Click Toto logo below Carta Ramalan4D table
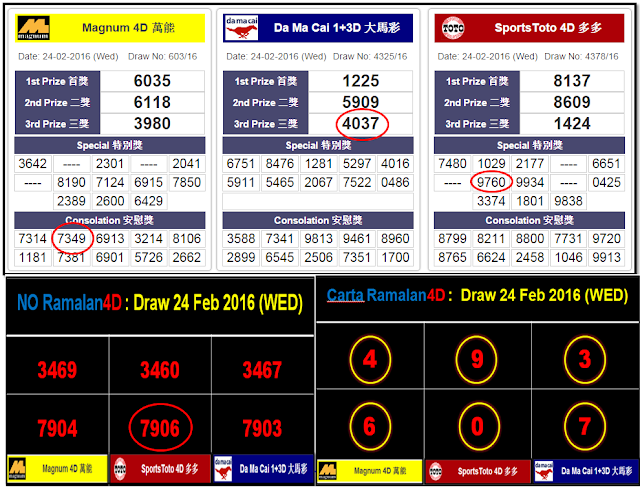Screen dimensions: 640x487 click(x=436, y=471)
